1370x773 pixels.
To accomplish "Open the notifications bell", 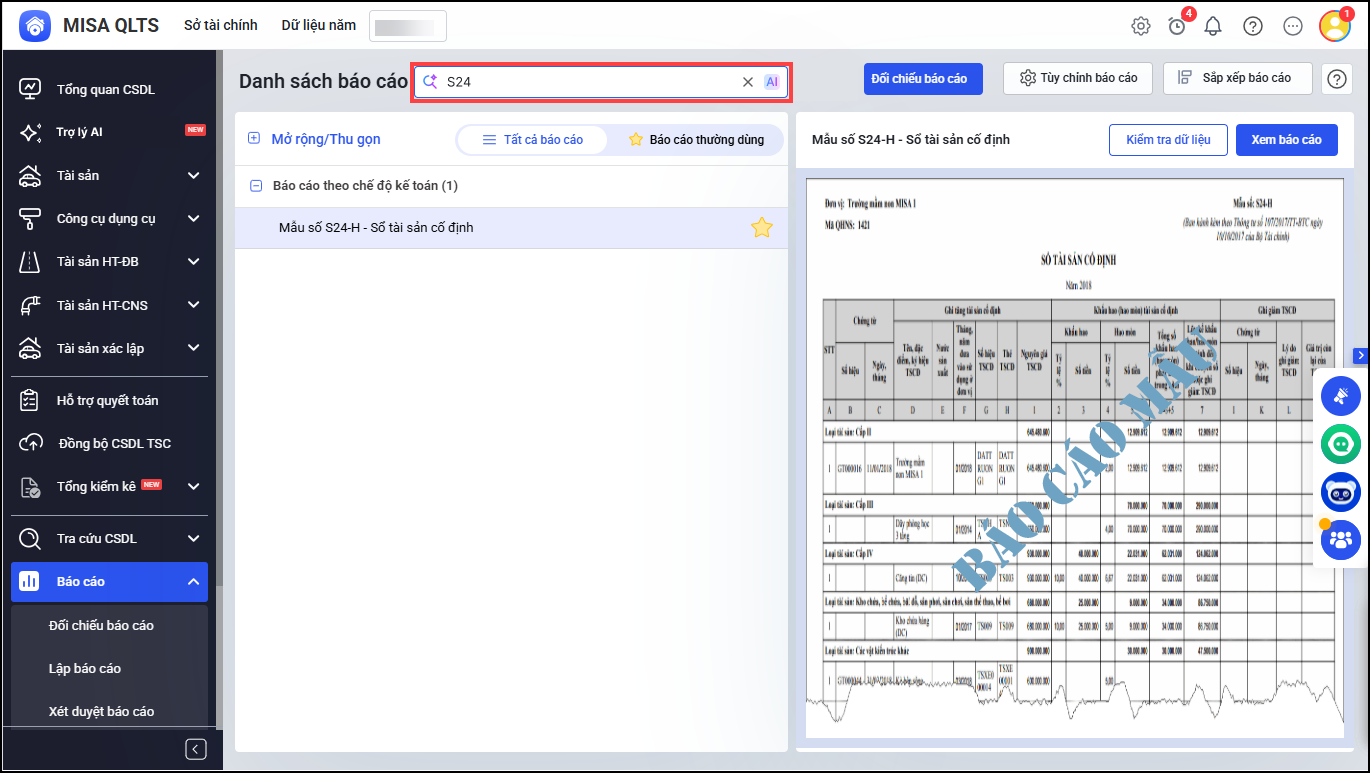I will tap(1213, 26).
